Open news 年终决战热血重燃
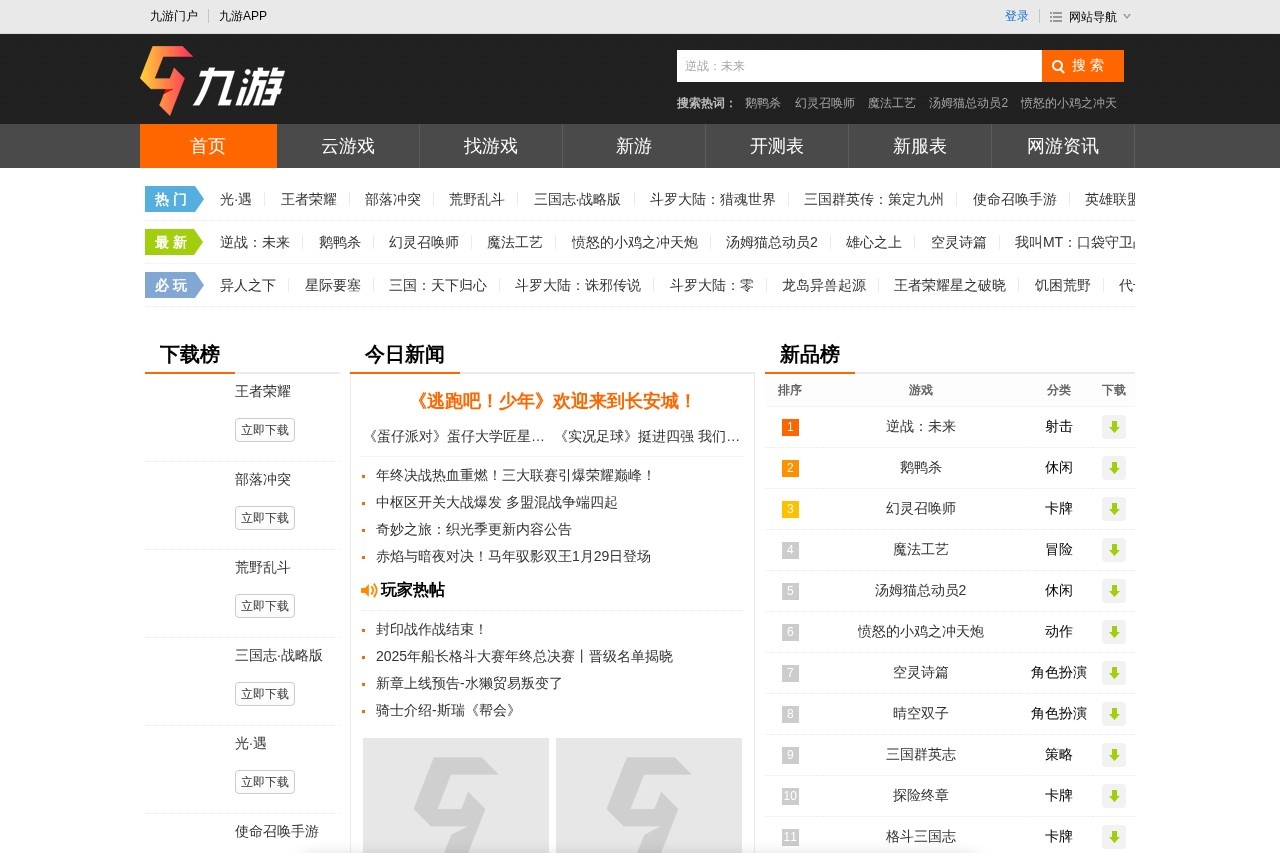Screen dimensions: 1280x853 coord(515,475)
